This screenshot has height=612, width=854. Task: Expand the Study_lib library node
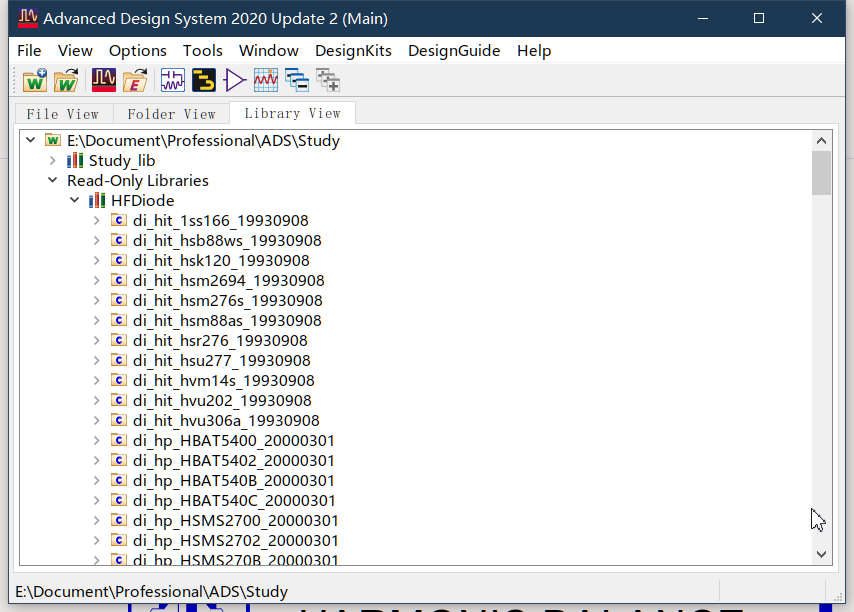coord(53,161)
